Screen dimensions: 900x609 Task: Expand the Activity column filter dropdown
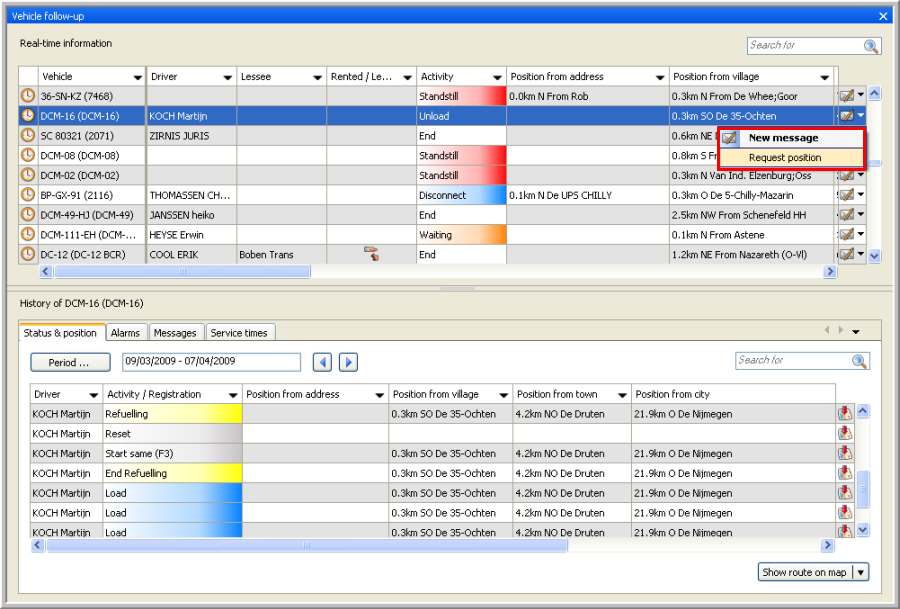tap(496, 77)
